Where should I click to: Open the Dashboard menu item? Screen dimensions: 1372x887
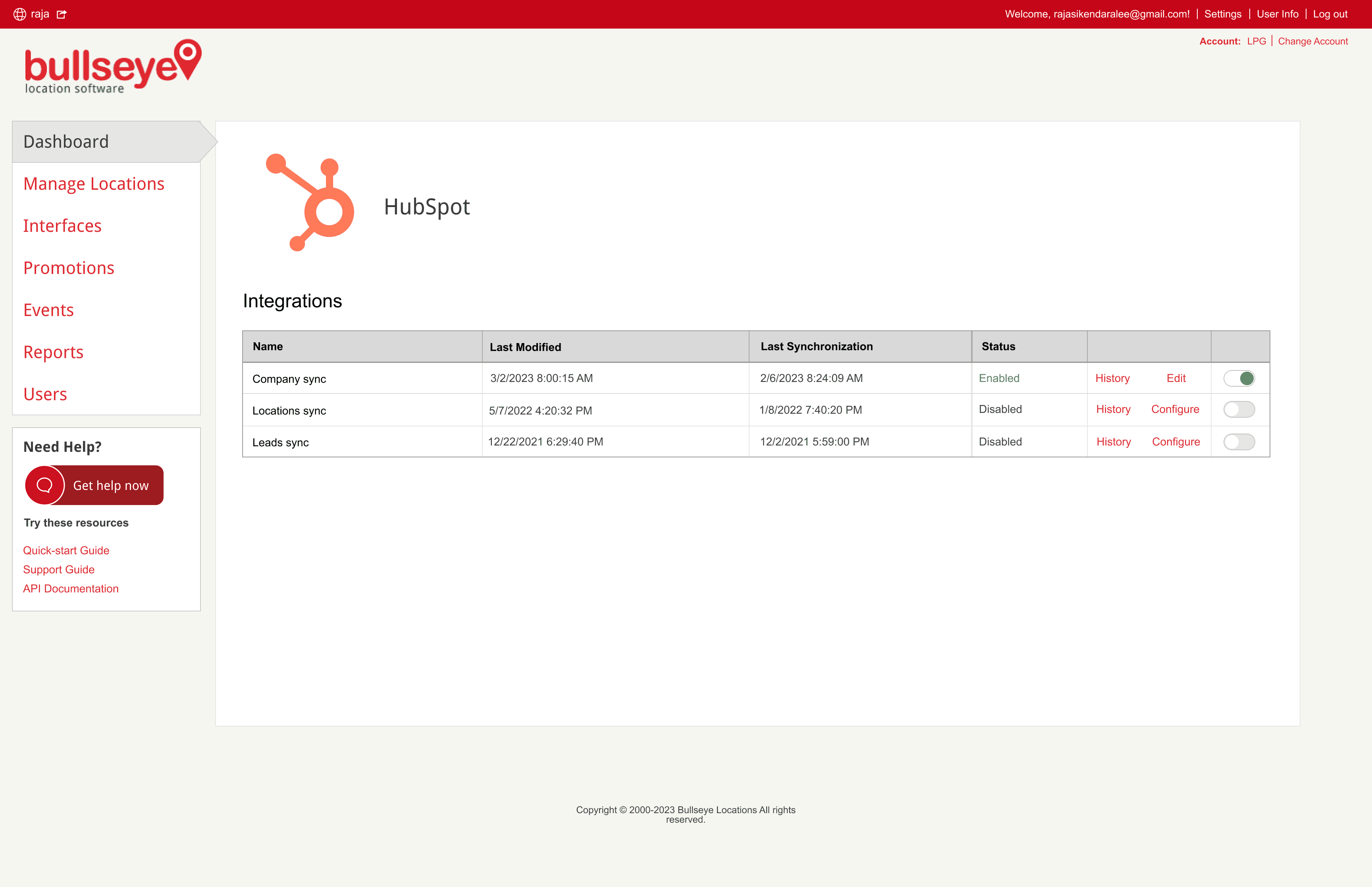click(66, 142)
